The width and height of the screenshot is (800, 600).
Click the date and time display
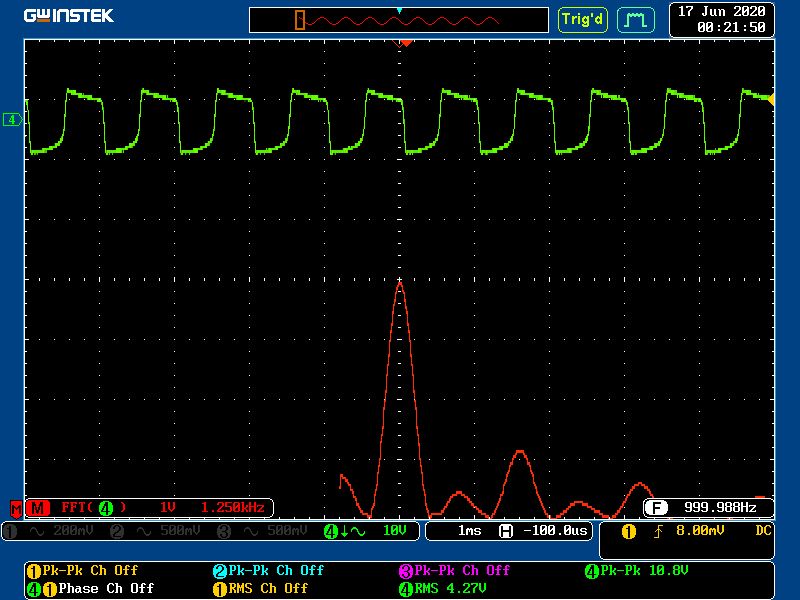(x=721, y=19)
